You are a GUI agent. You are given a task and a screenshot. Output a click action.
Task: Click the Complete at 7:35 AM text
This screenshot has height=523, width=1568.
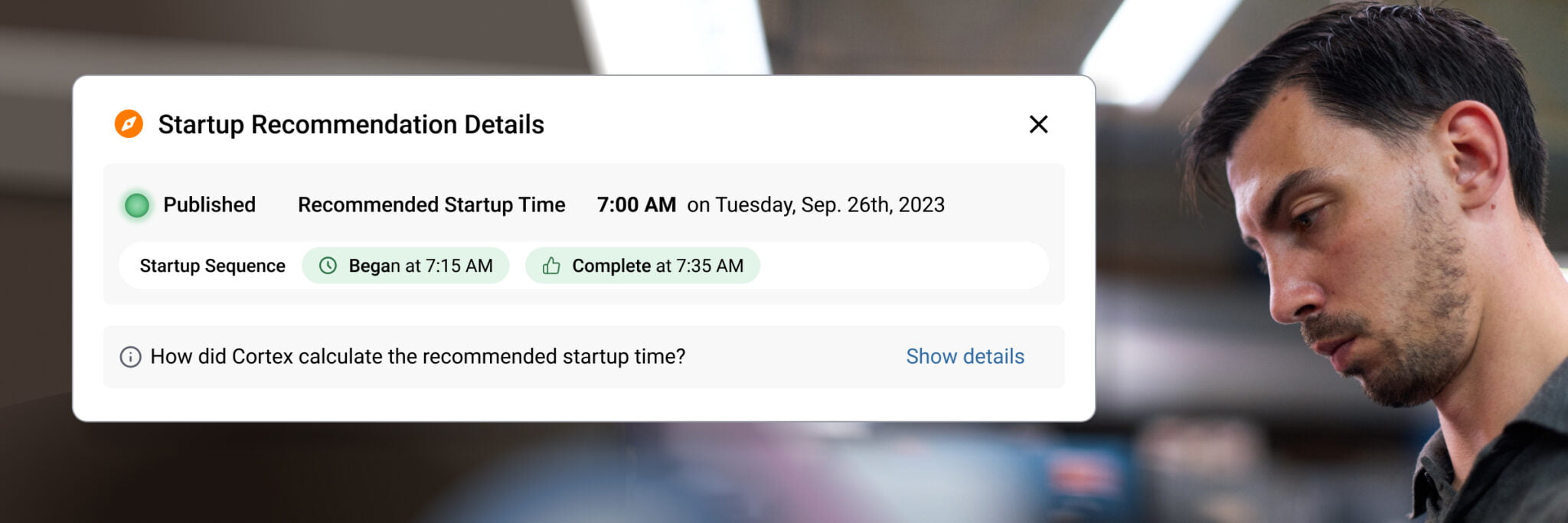point(657,266)
